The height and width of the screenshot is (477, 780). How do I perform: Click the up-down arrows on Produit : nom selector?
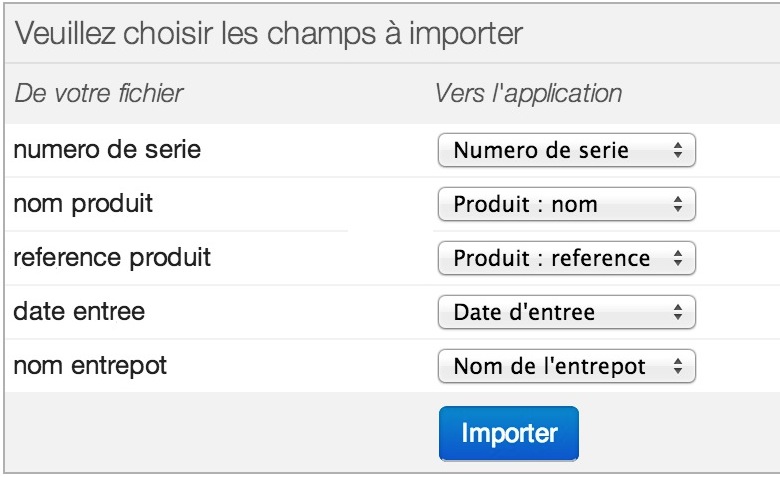678,204
